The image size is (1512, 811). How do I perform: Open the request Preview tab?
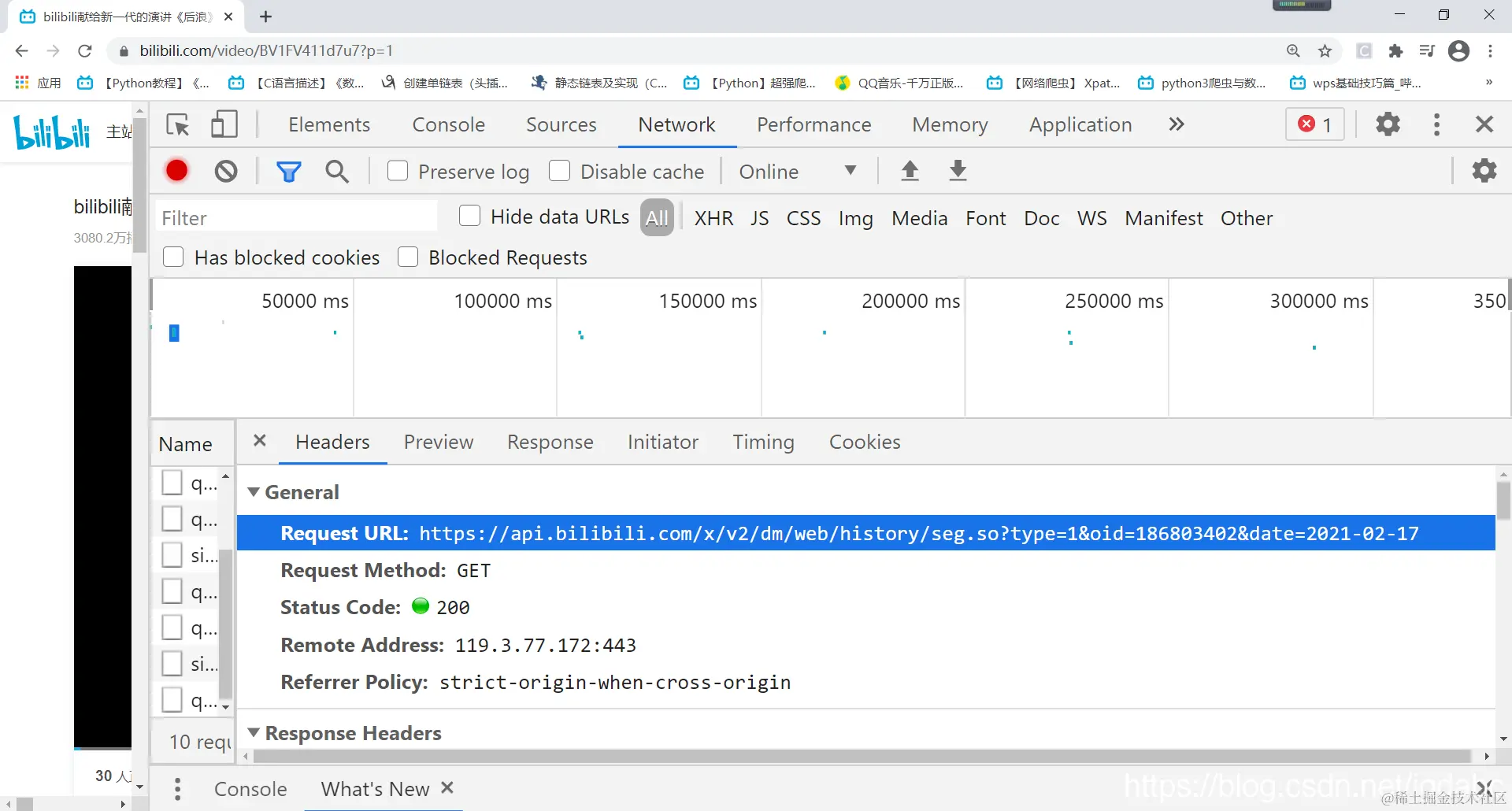point(439,442)
